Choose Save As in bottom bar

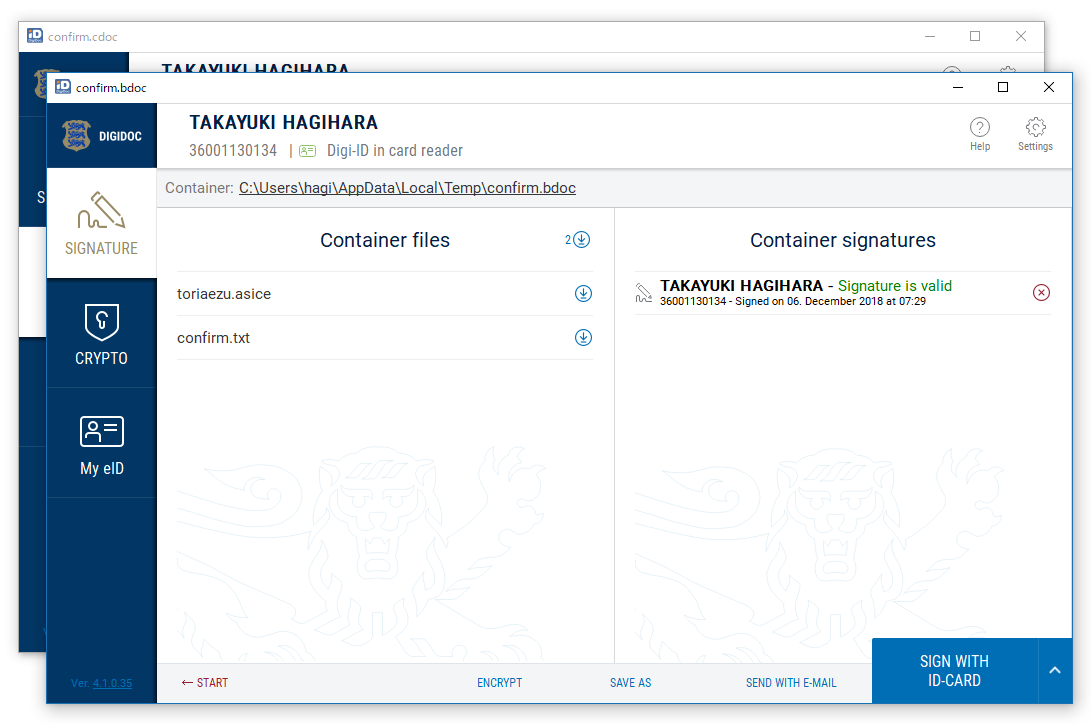click(630, 683)
